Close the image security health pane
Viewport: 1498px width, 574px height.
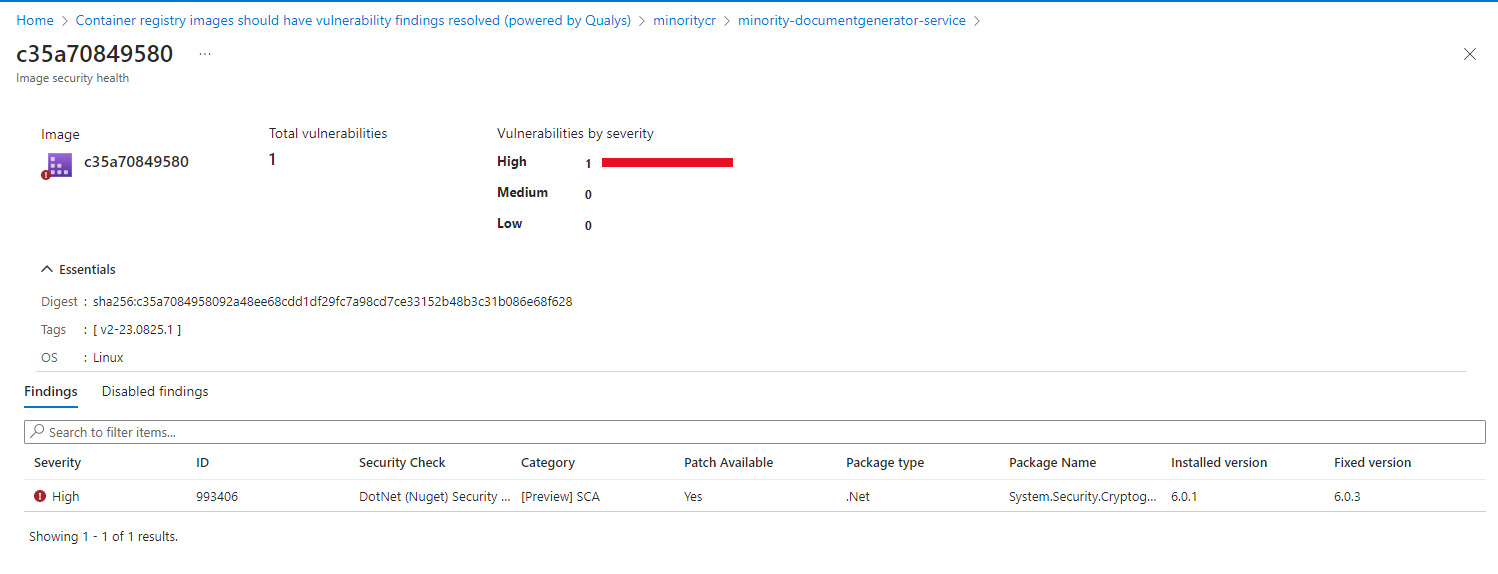[1469, 55]
